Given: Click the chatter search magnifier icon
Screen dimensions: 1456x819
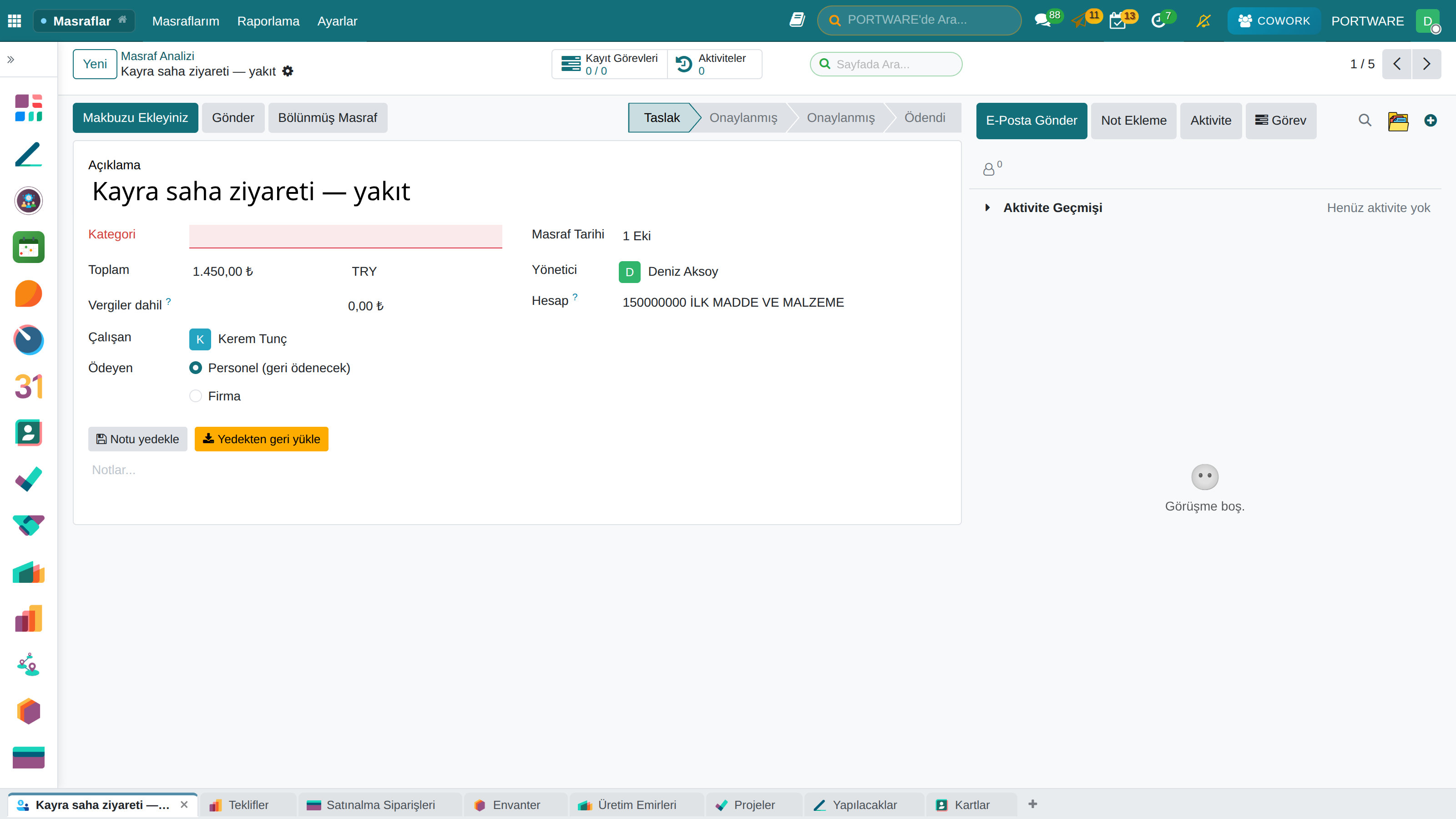Looking at the screenshot, I should point(1365,121).
